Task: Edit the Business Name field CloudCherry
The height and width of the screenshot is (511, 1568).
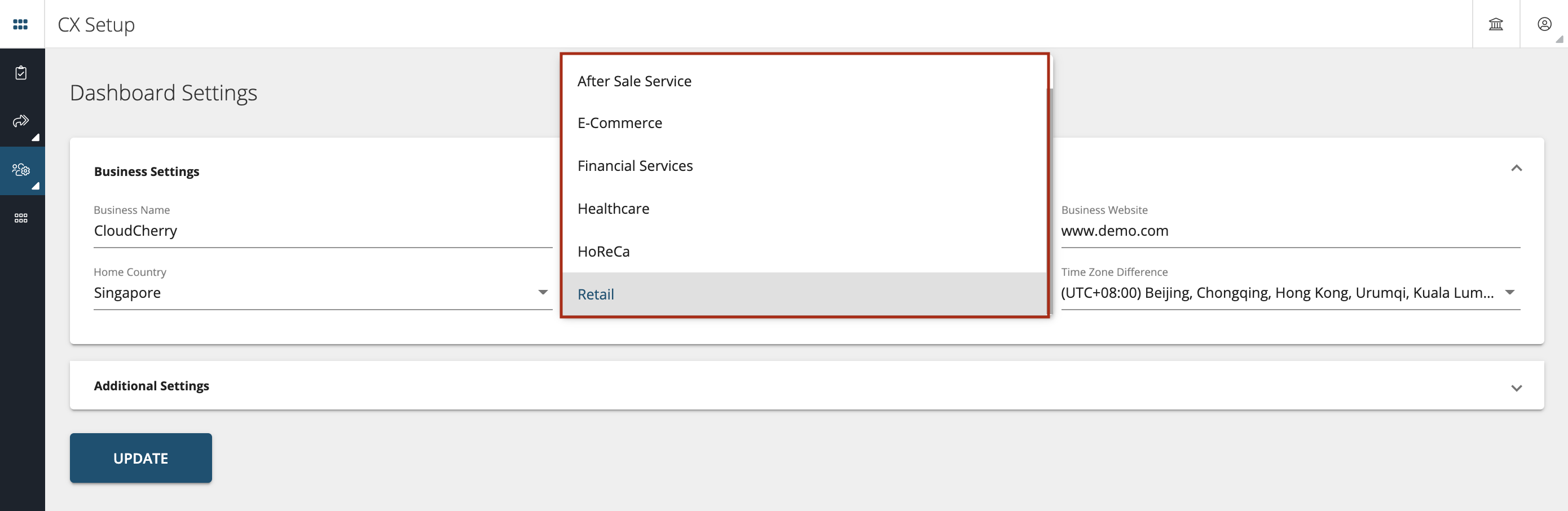Action: (323, 231)
